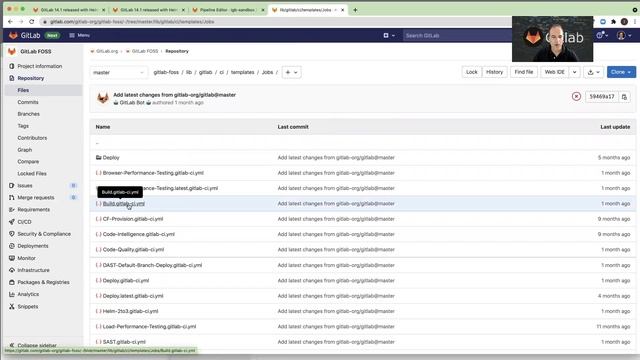Click the commit hash 59469a17
This screenshot has height=360, width=640.
tap(602, 97)
